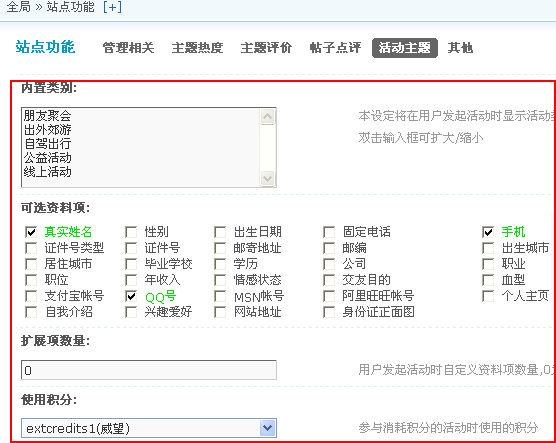Uncheck the 手机 checkbox
This screenshot has width=556, height=443.
[488, 232]
